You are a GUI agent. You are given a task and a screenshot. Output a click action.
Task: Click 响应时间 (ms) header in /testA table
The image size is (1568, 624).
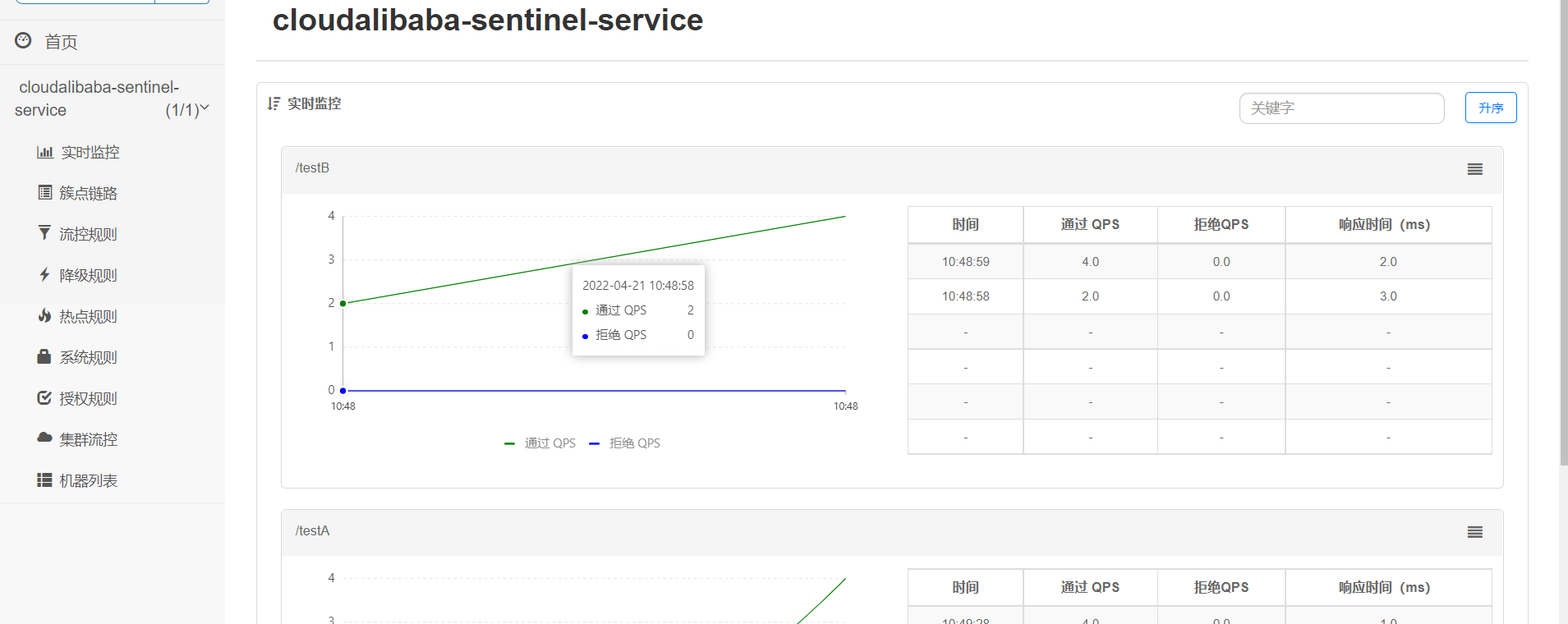tap(1388, 587)
